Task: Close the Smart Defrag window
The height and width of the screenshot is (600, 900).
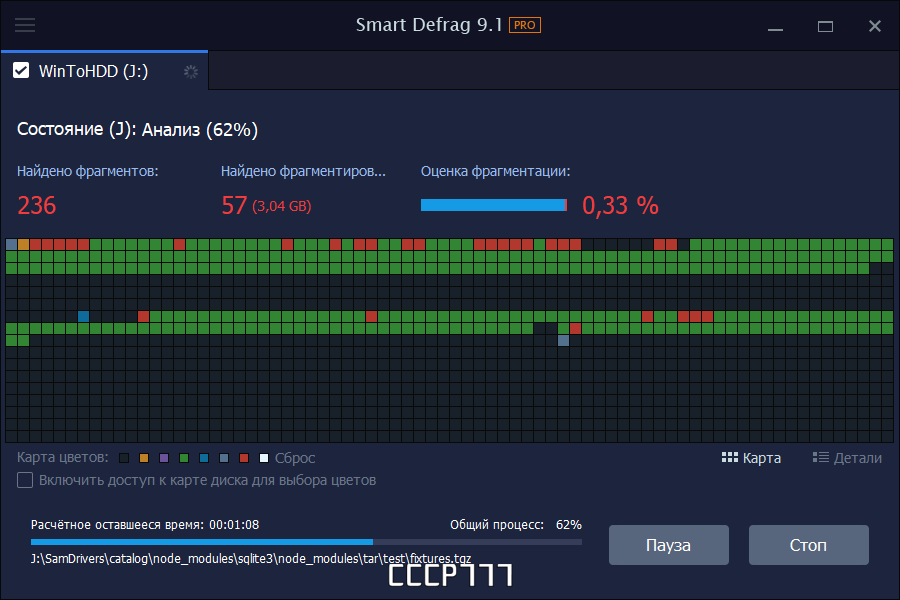Action: 875,26
